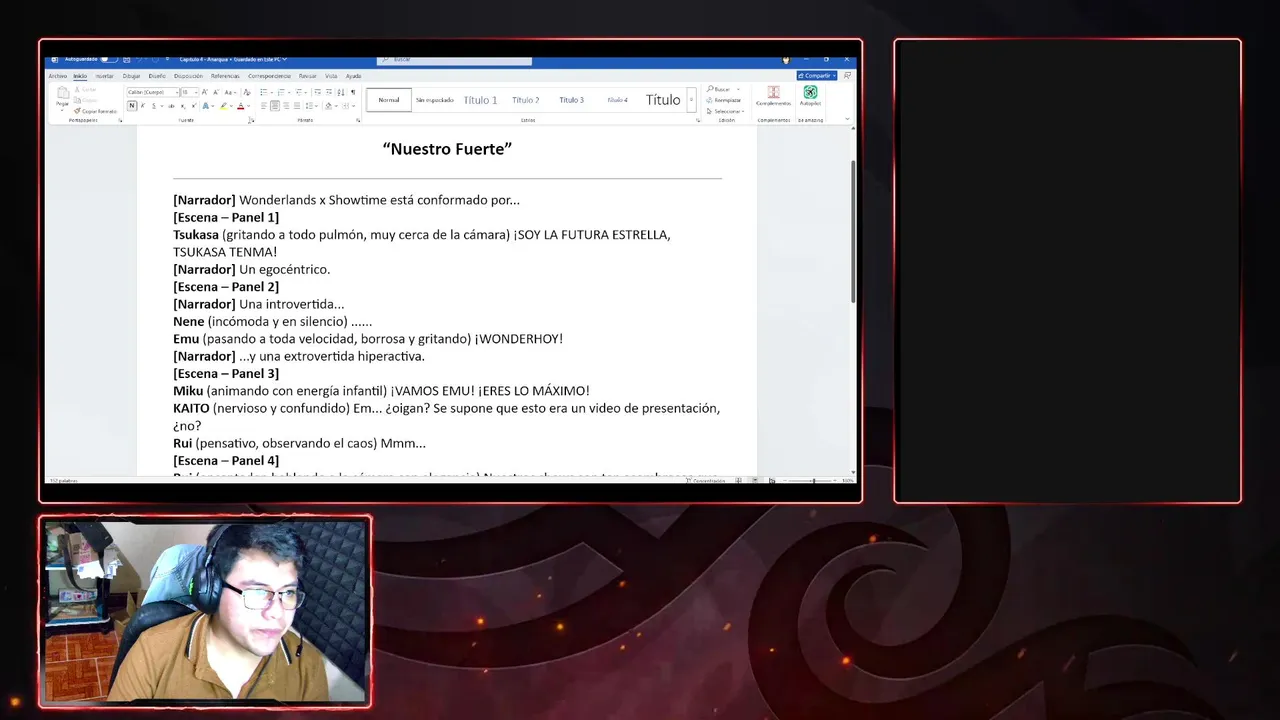1280x720 pixels.
Task: Apply subscript formatting
Action: click(x=183, y=106)
